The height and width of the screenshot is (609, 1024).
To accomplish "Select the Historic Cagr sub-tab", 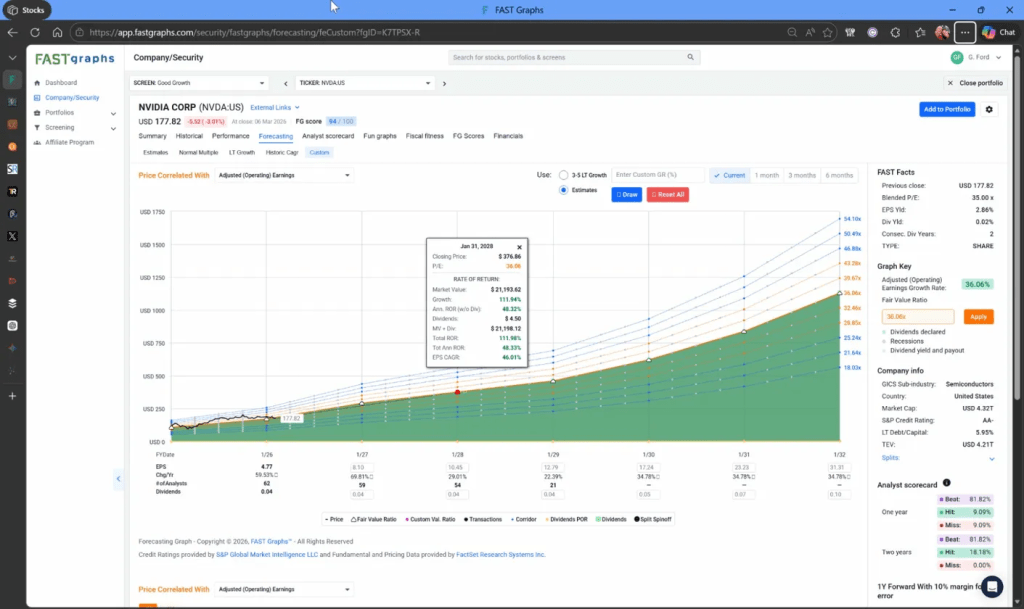I will 282,153.
